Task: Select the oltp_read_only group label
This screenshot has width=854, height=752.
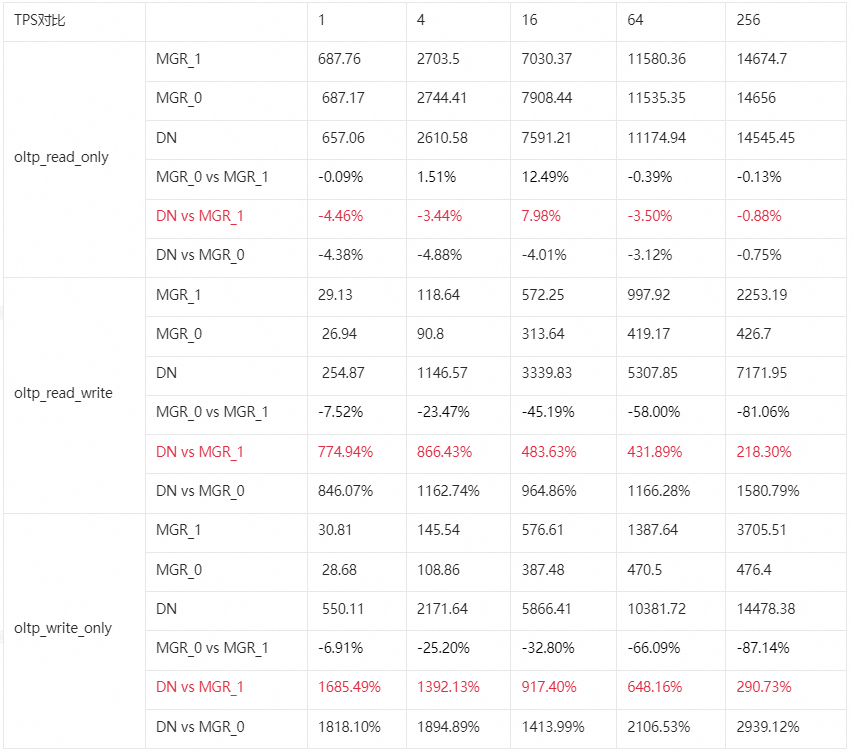Action: (x=62, y=157)
